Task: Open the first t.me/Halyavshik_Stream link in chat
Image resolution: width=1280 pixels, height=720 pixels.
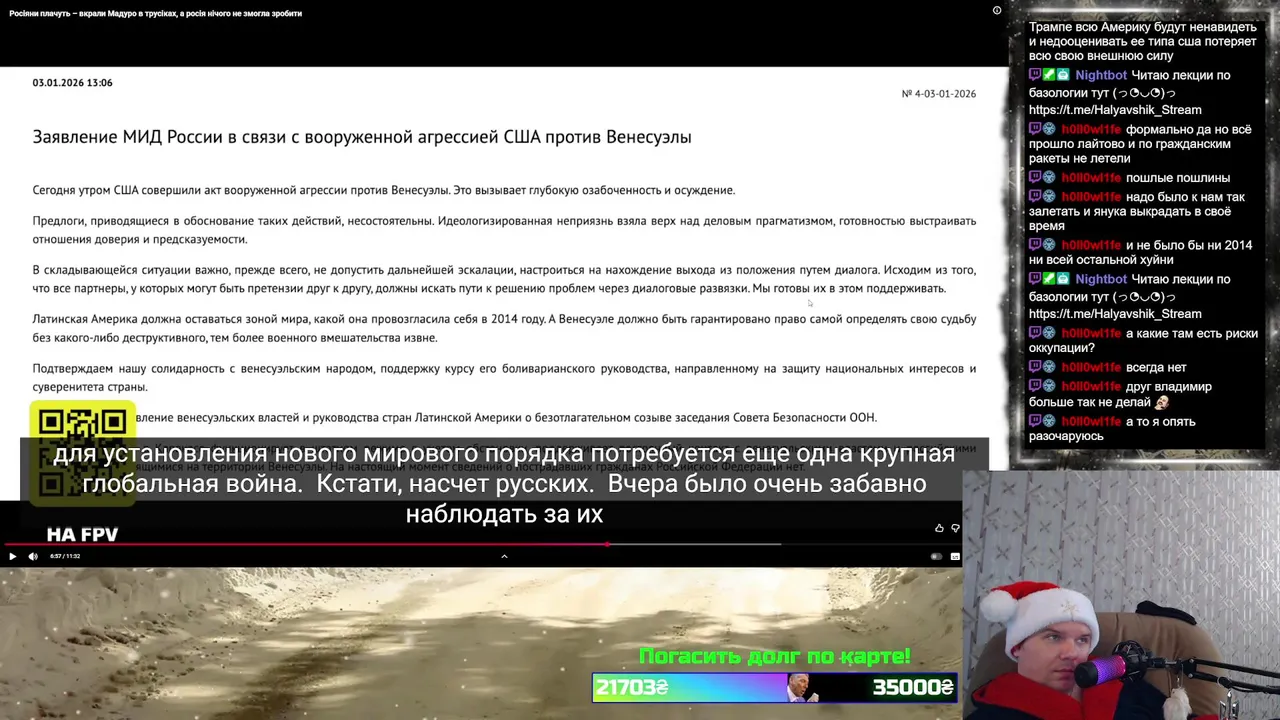Action: pos(1115,110)
